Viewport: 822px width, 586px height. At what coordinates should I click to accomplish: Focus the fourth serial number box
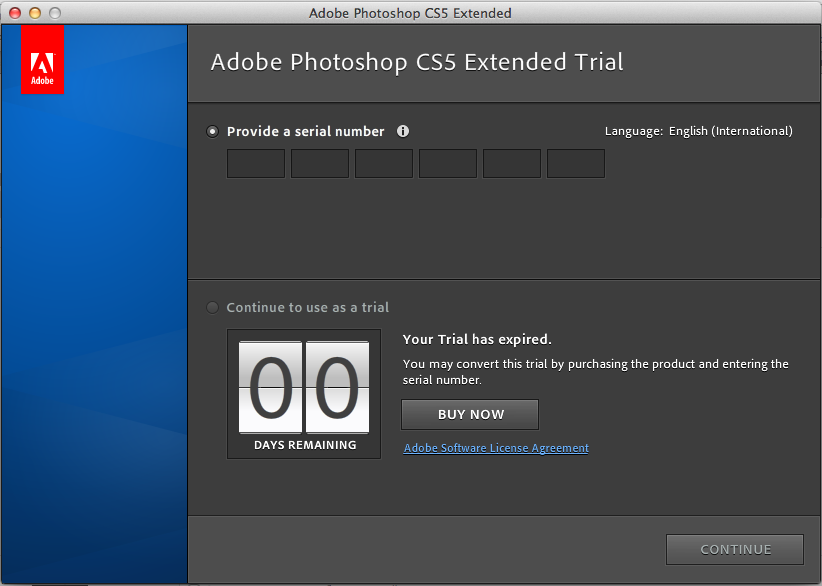coord(448,164)
